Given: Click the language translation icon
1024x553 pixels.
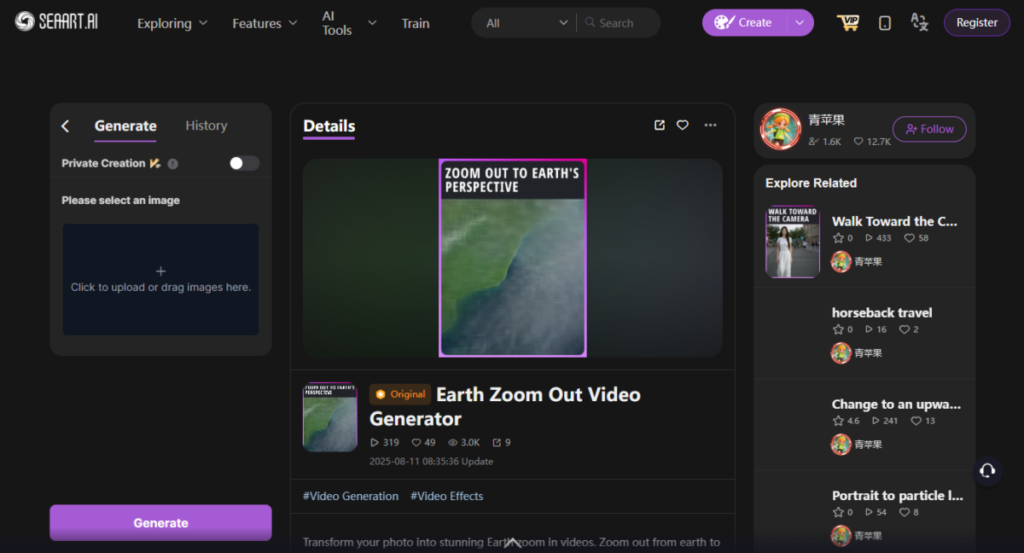Looking at the screenshot, I should (x=919, y=23).
